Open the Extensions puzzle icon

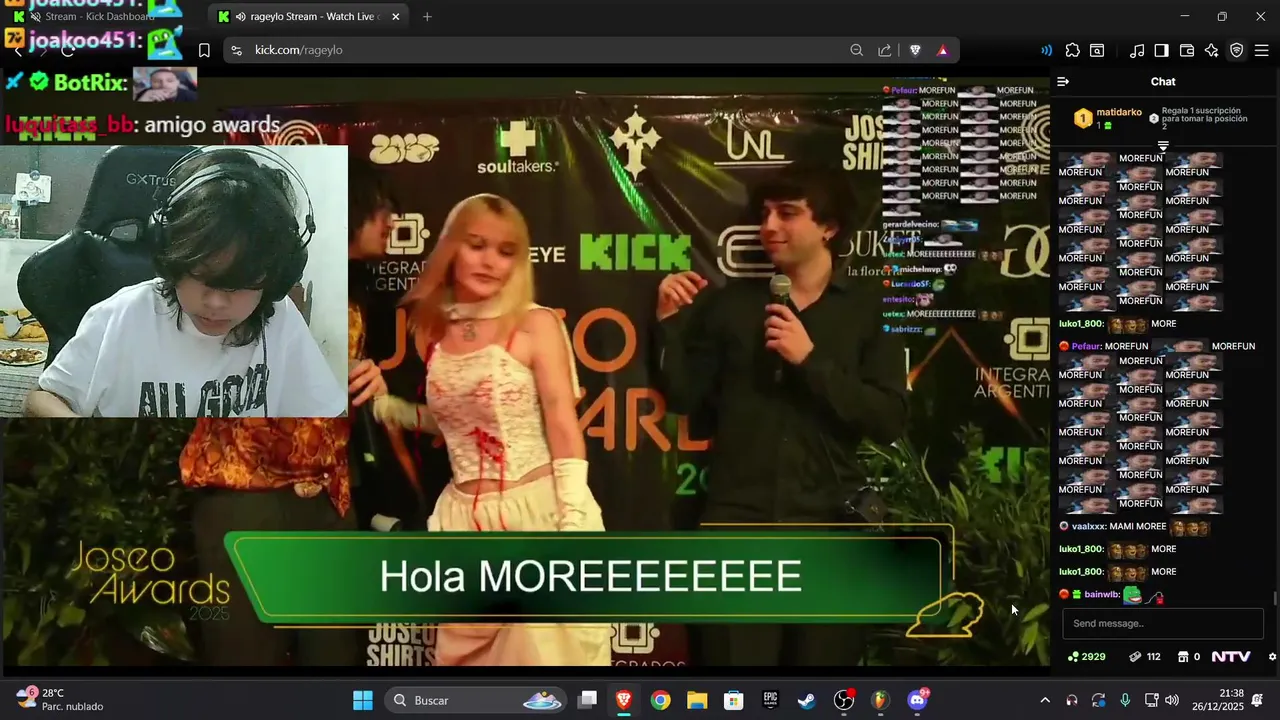click(1072, 50)
